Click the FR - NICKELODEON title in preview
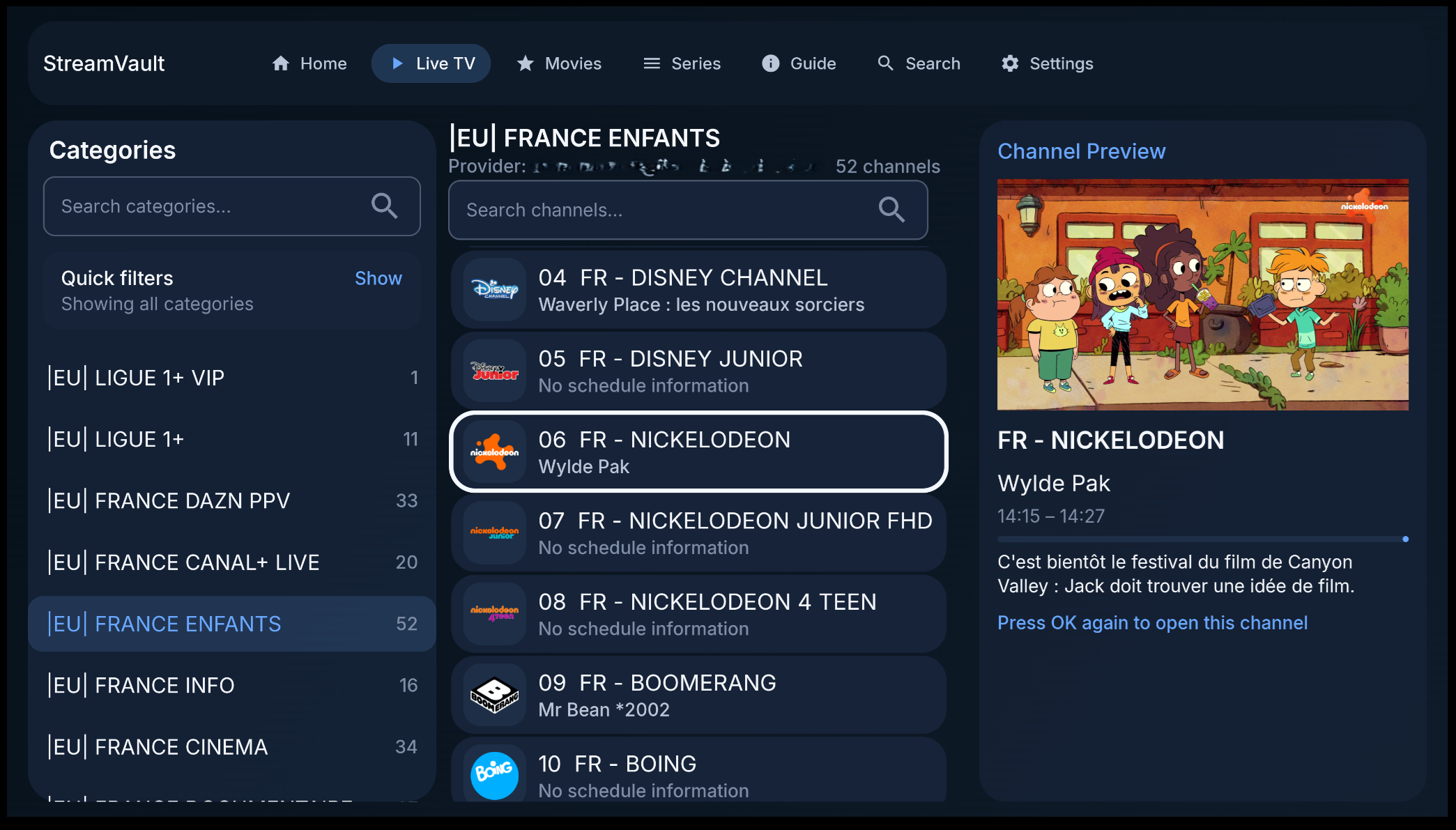Screen dimensions: 1456x830 [x=1110, y=440]
